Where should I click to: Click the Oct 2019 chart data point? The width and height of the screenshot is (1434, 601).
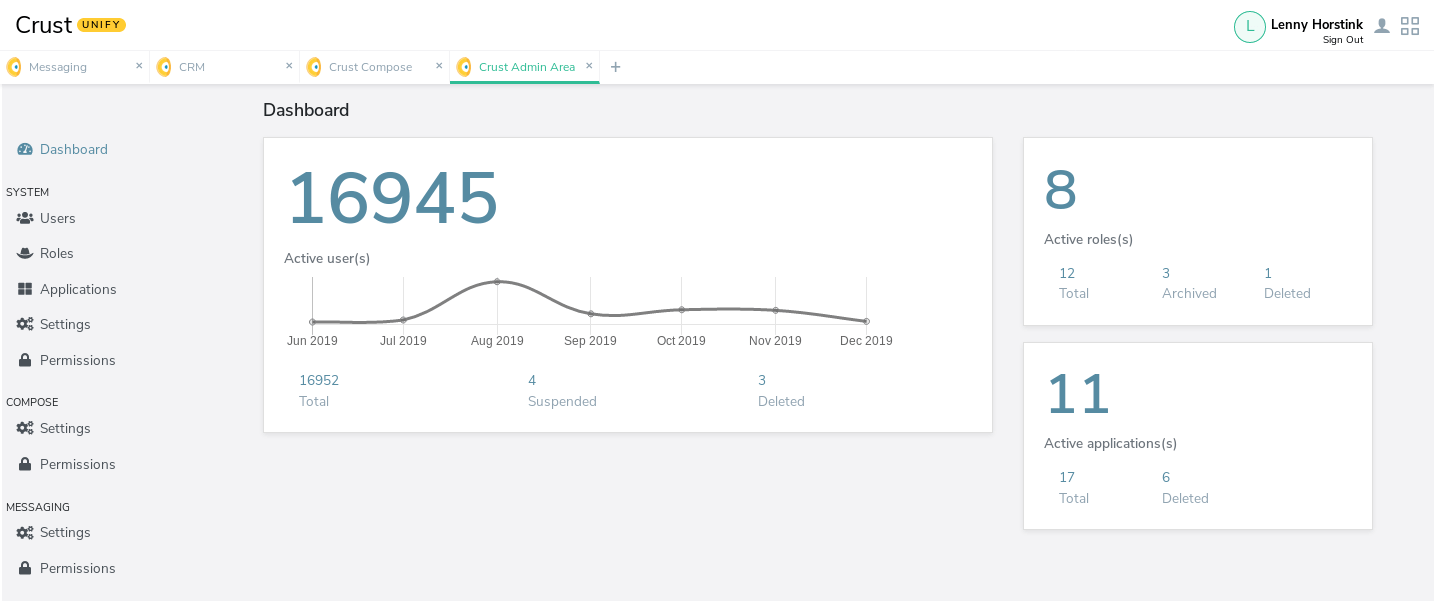(x=682, y=309)
